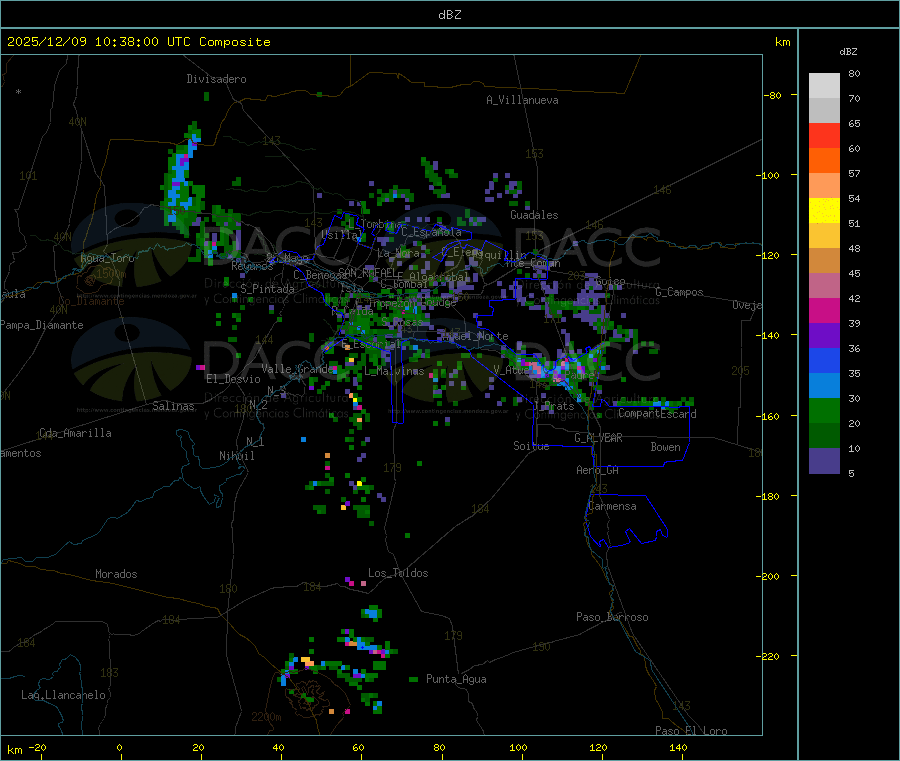Click the -220 km vertical axis tick
Image resolution: width=900 pixels, height=761 pixels.
(x=770, y=657)
